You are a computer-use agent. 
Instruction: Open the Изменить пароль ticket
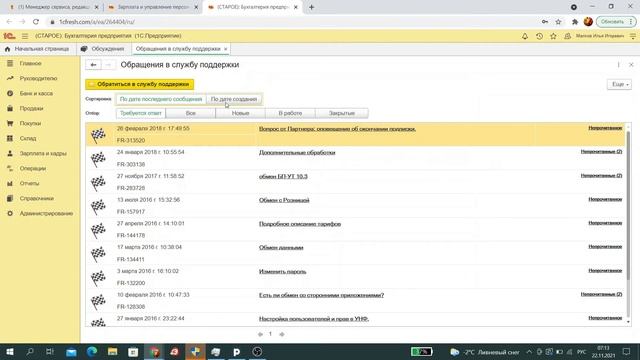(282, 271)
